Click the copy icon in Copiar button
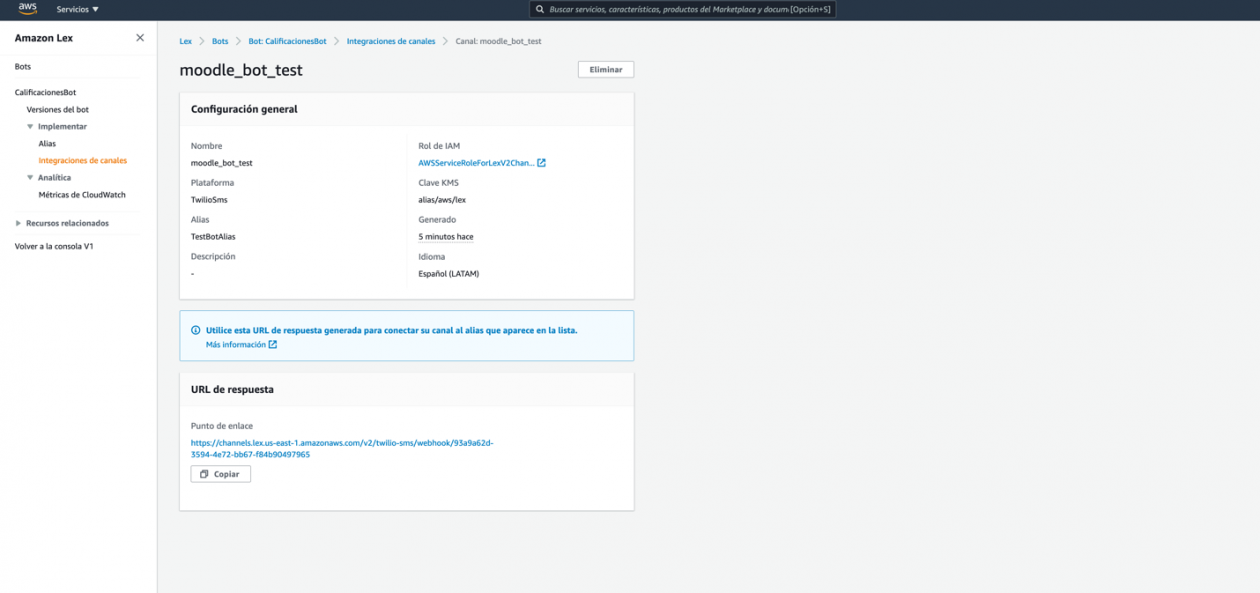 [204, 474]
